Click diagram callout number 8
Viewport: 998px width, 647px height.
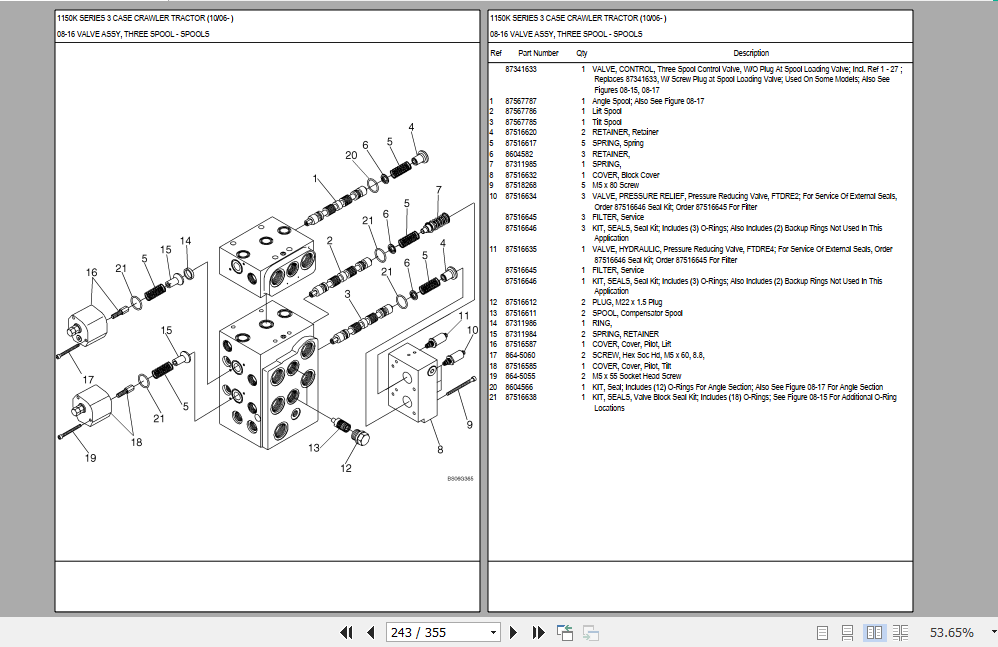pos(440,450)
